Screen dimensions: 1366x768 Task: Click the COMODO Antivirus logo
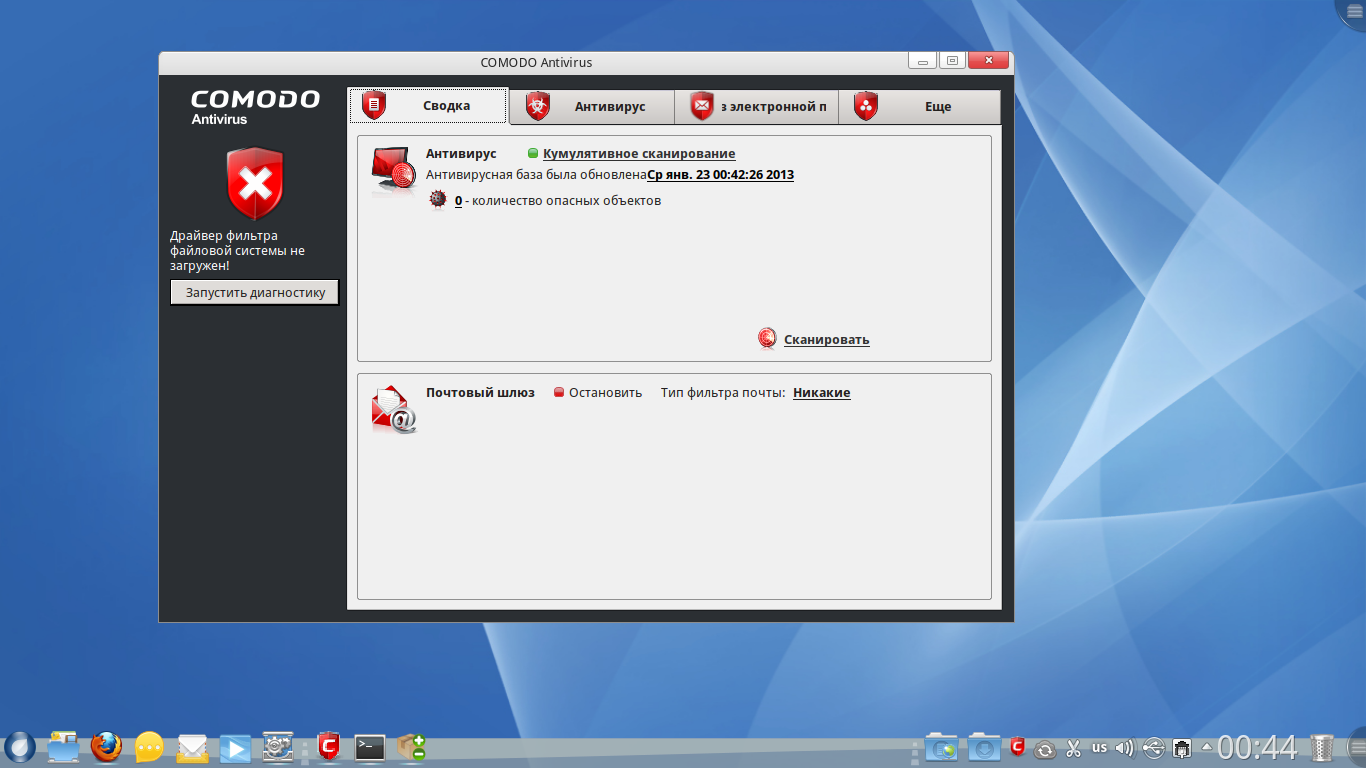[x=255, y=107]
